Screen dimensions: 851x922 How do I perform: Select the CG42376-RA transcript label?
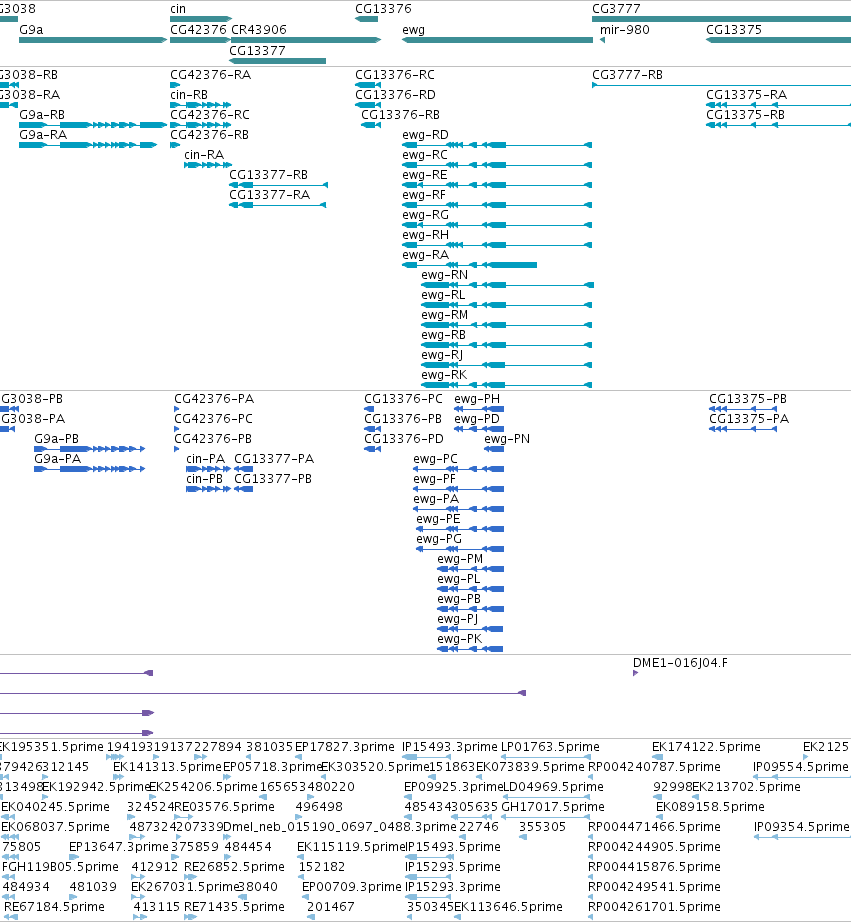[211, 75]
